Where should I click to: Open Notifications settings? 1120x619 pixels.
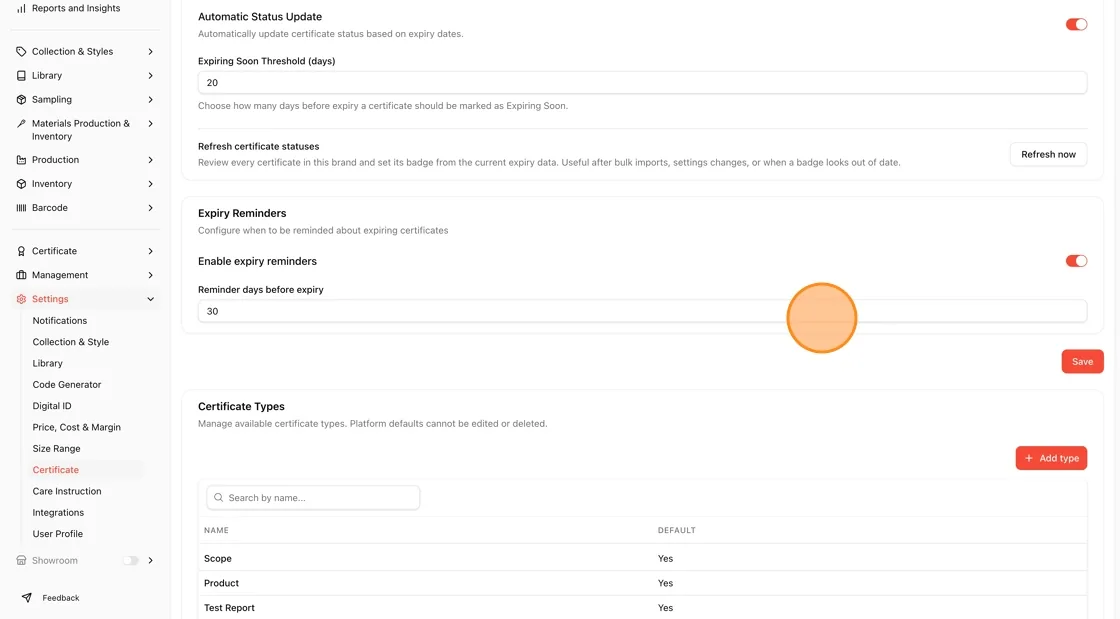point(60,321)
